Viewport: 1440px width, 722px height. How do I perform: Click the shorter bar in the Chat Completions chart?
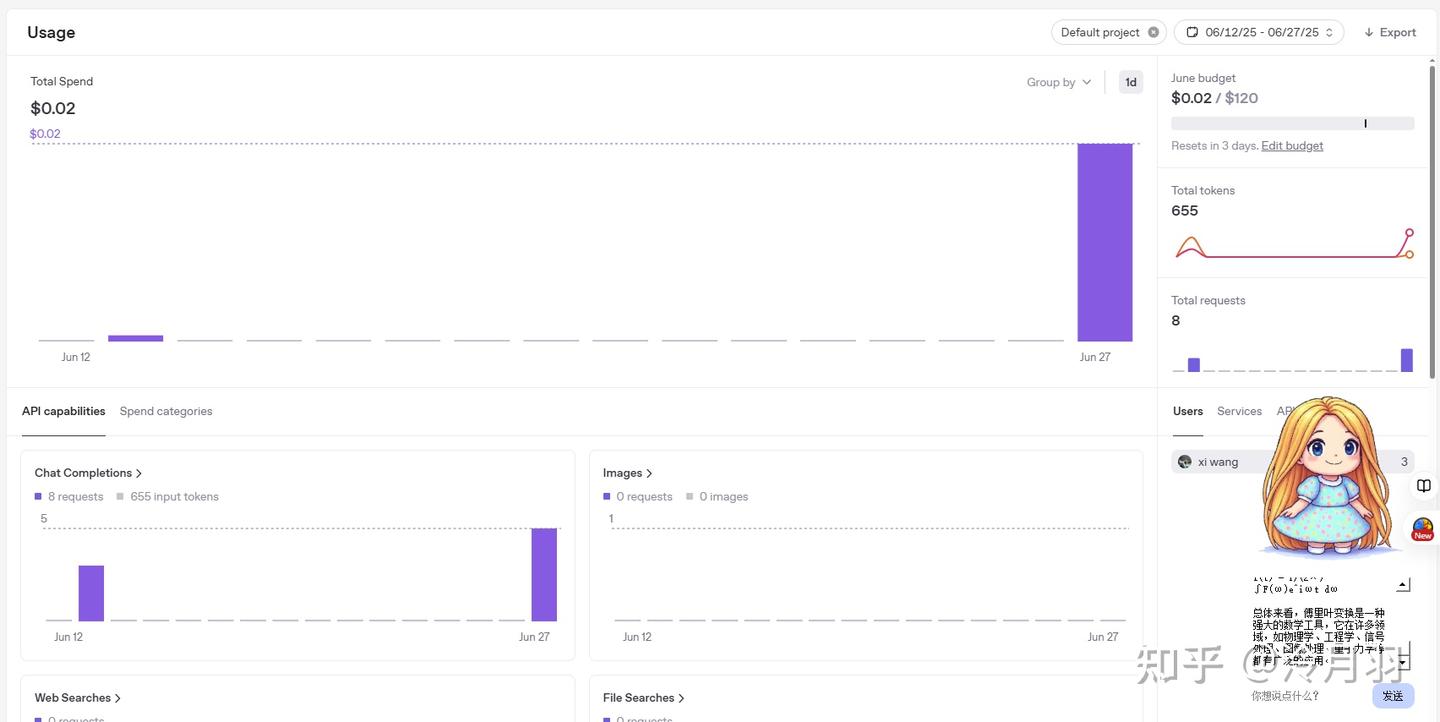click(x=91, y=594)
